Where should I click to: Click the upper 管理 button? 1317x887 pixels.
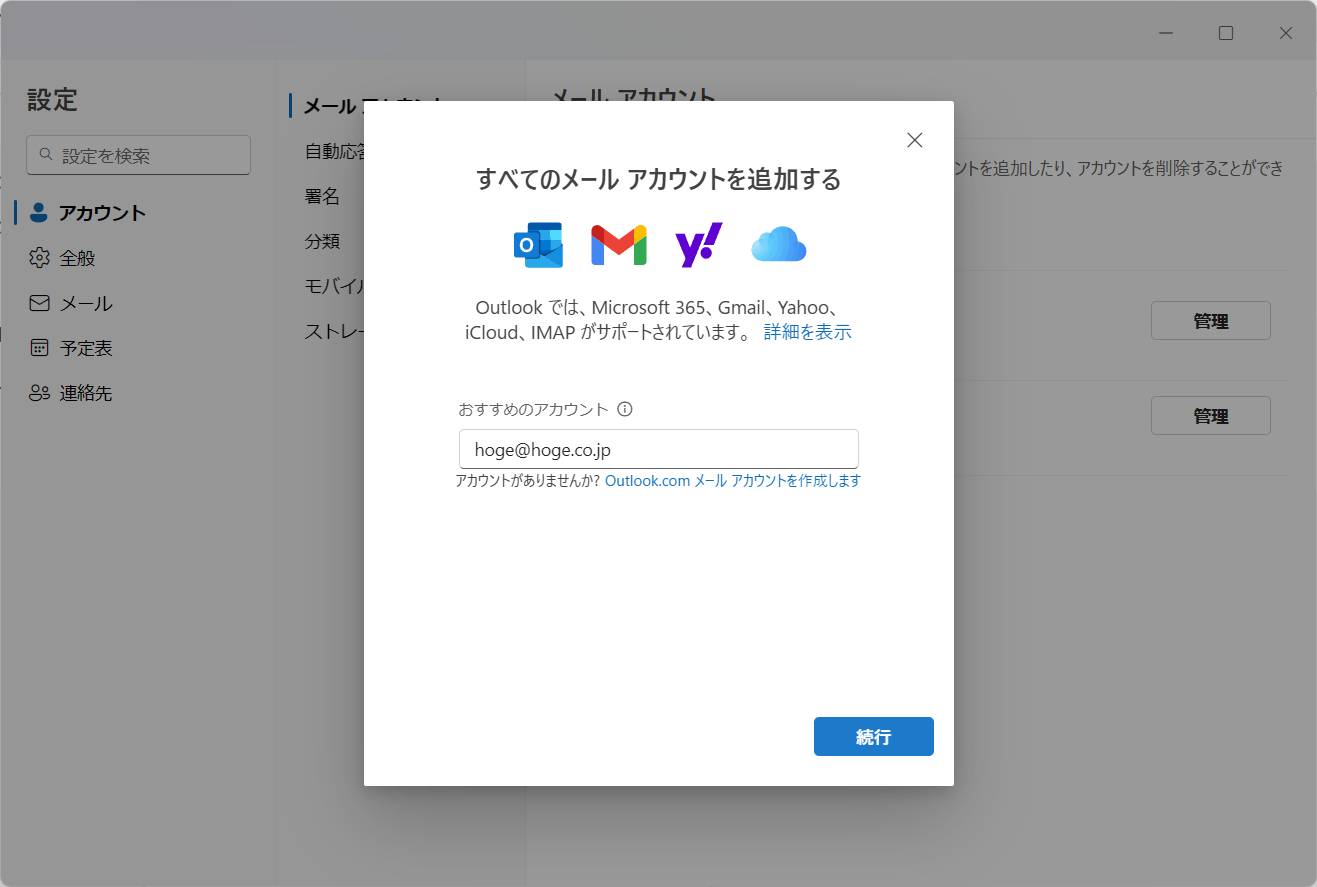coord(1211,321)
